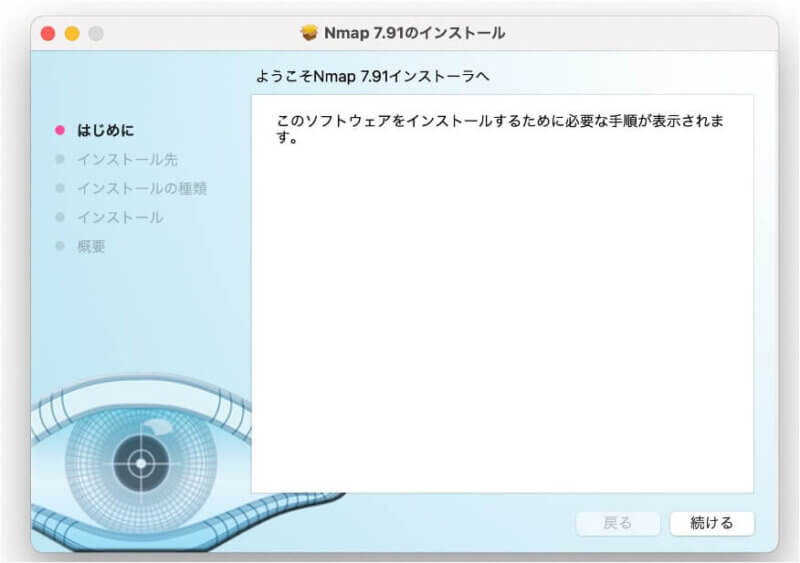Click the 戻る button
Image resolution: width=800 pixels, height=563 pixels.
point(617,523)
